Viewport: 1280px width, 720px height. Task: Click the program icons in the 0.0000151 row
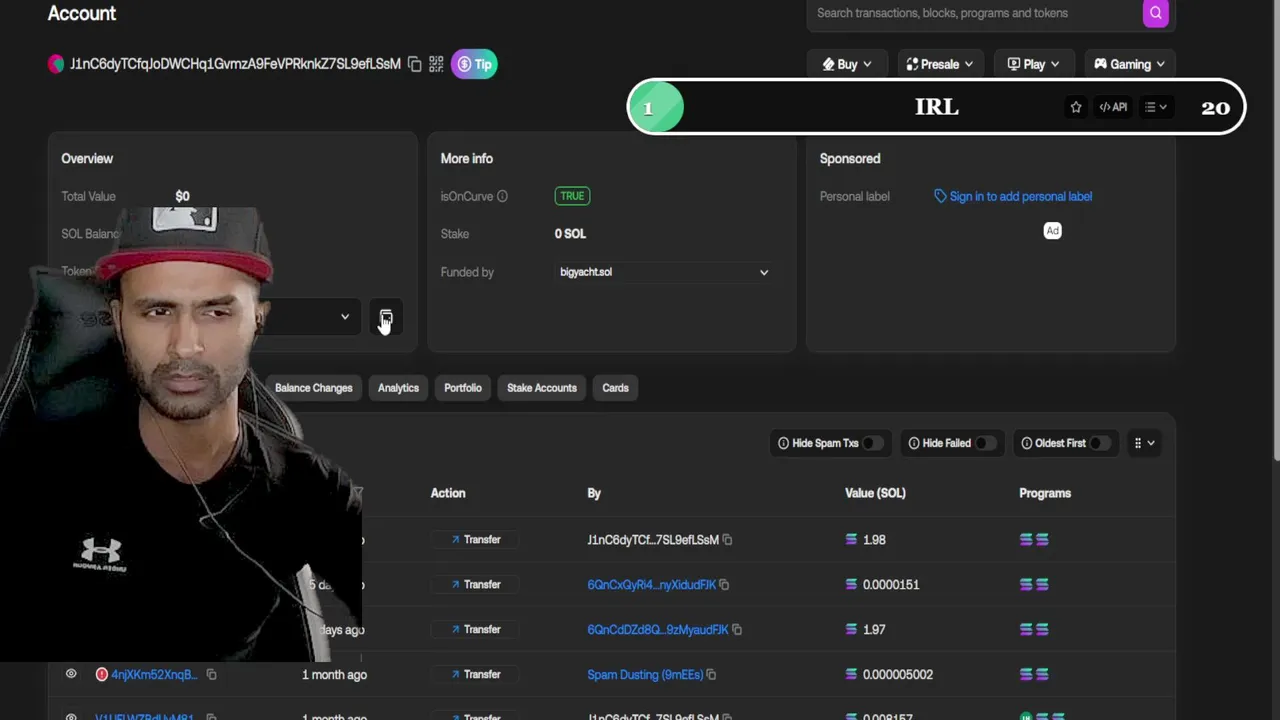(1034, 585)
